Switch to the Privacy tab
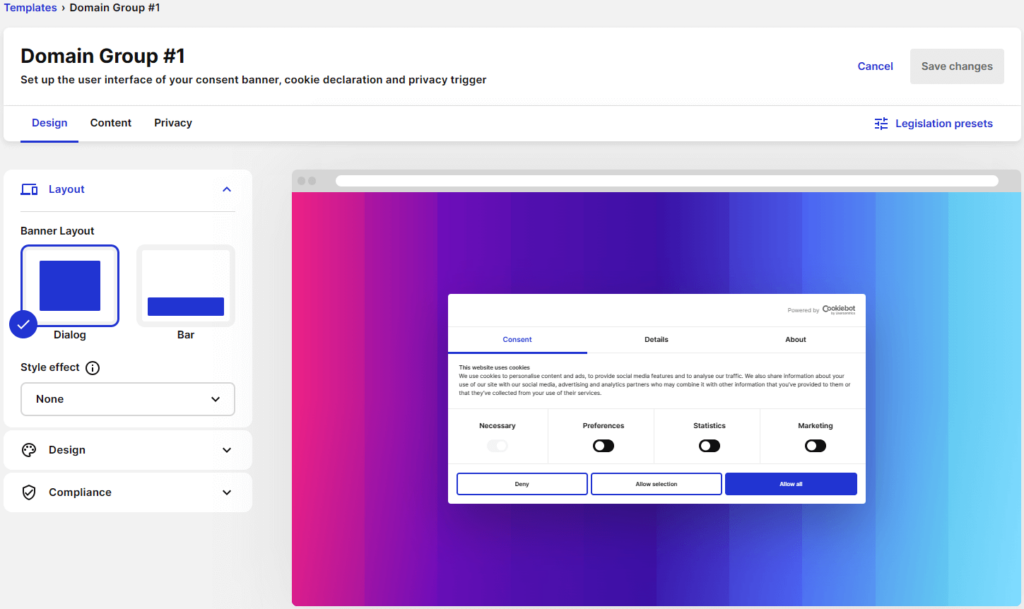 coord(173,123)
